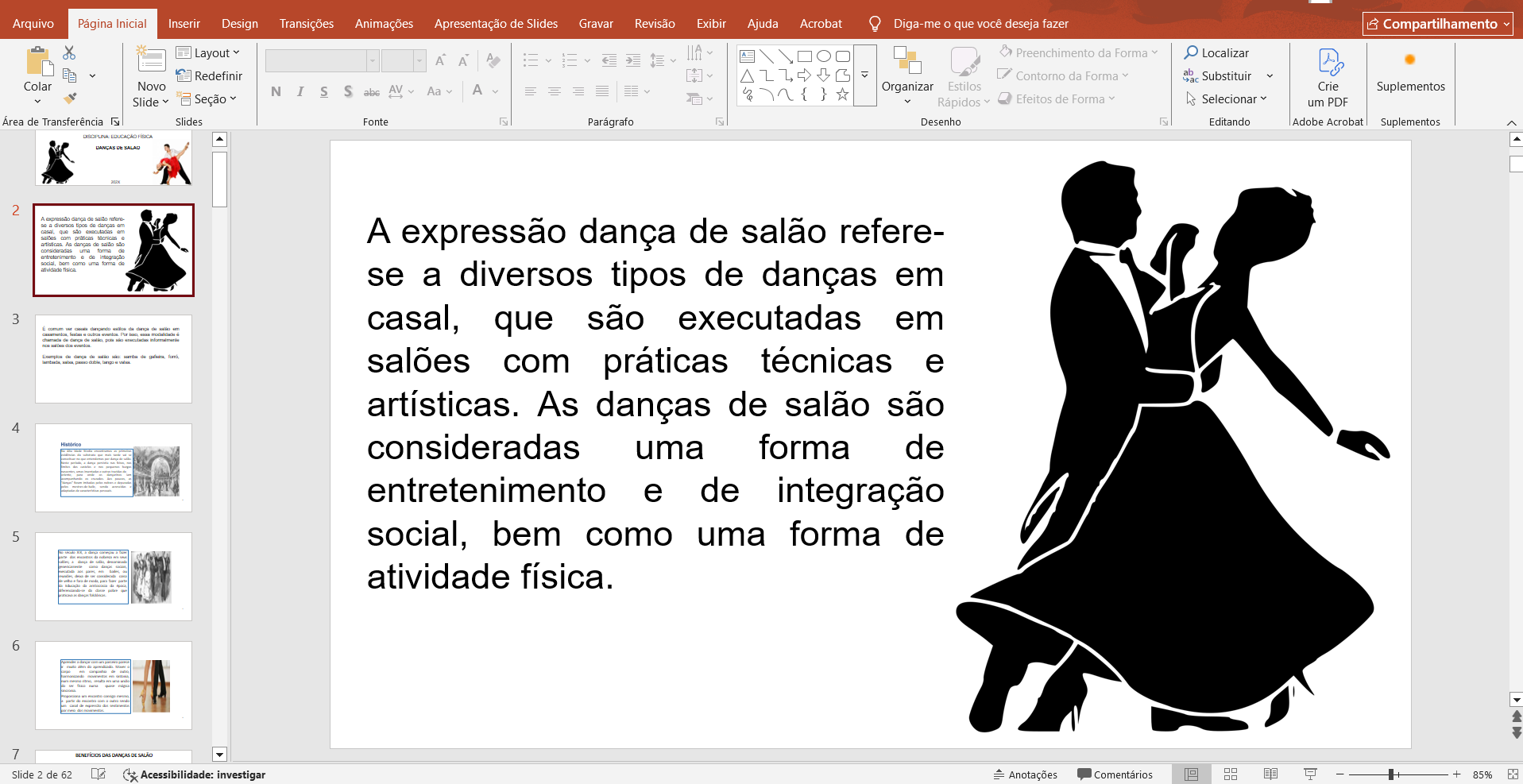Screen dimensions: 1523x784
Task: Click the zoom slider handle
Action: [1391, 774]
